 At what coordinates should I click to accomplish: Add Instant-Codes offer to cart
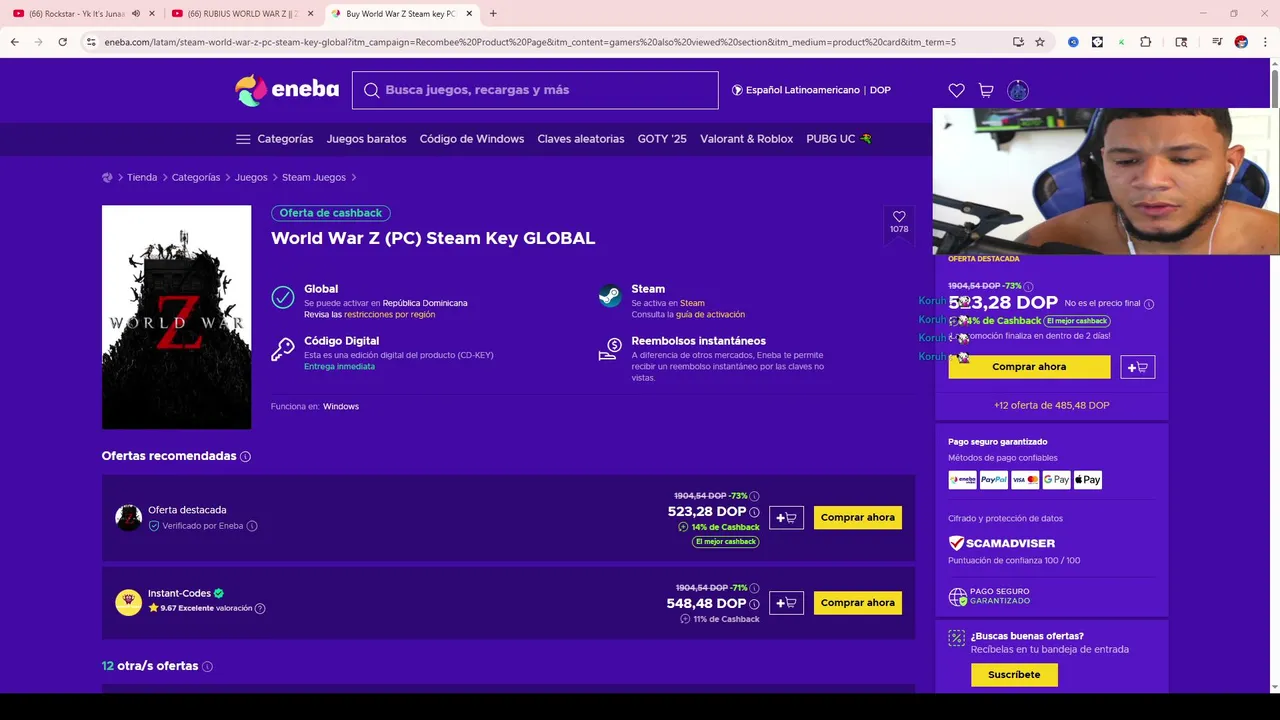pyautogui.click(x=786, y=603)
